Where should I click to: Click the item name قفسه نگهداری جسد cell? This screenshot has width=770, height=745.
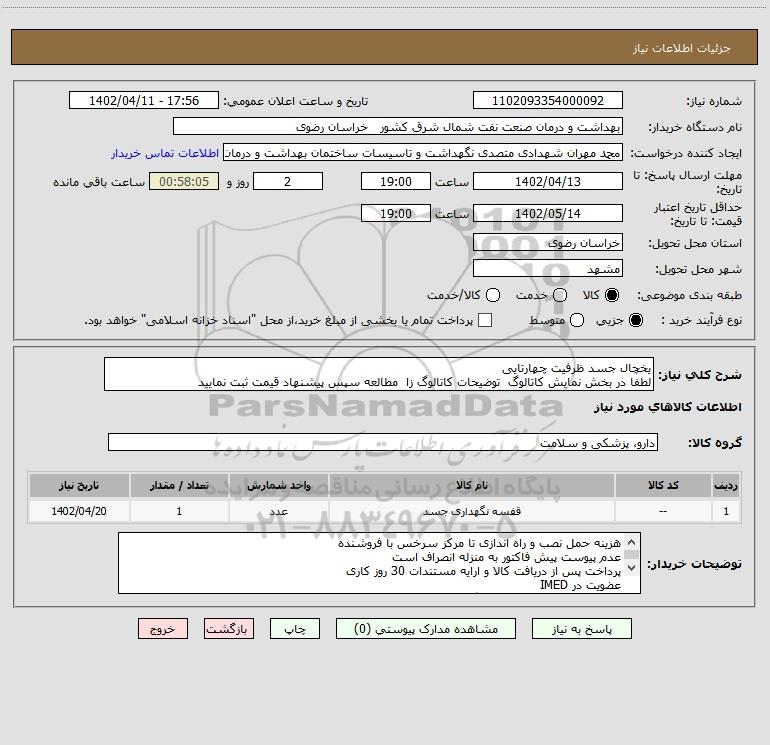471,511
